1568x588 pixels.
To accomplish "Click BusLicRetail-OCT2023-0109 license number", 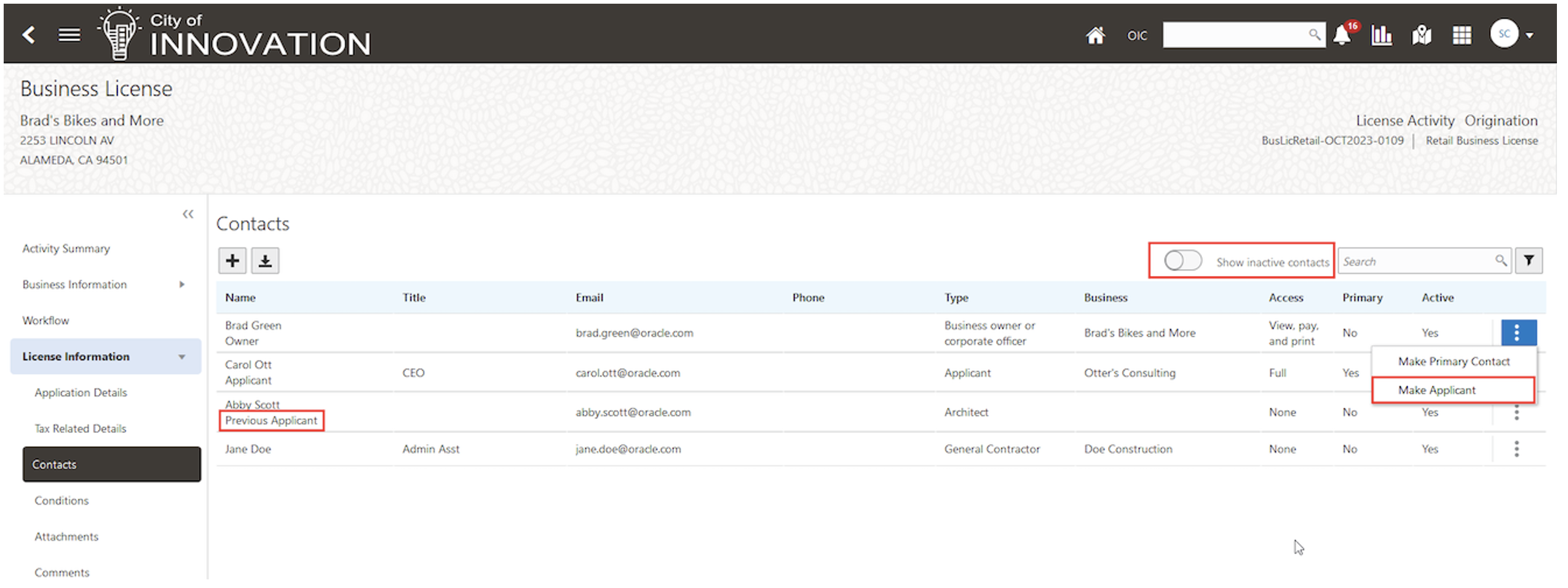I will click(x=1332, y=140).
